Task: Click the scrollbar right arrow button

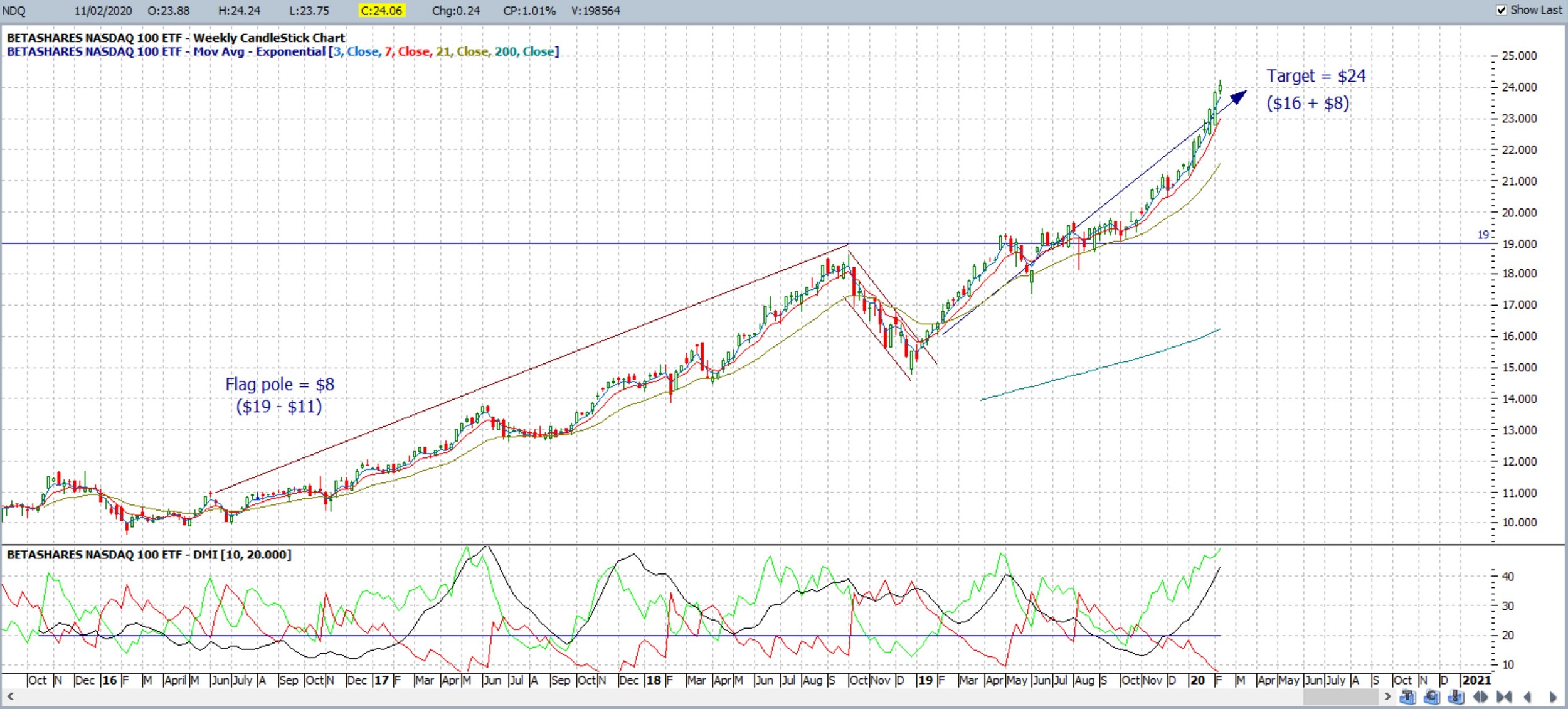Action: [1387, 696]
